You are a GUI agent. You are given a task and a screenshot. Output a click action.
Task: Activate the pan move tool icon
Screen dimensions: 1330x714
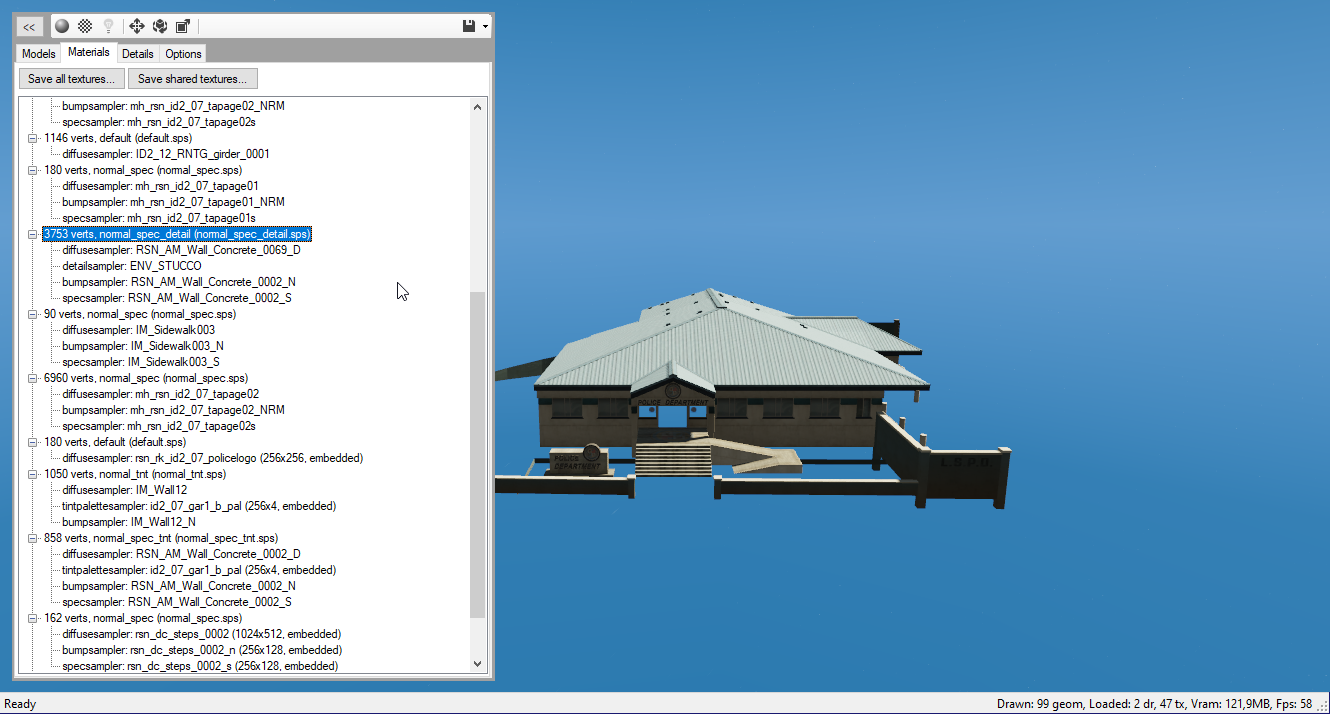pyautogui.click(x=136, y=26)
